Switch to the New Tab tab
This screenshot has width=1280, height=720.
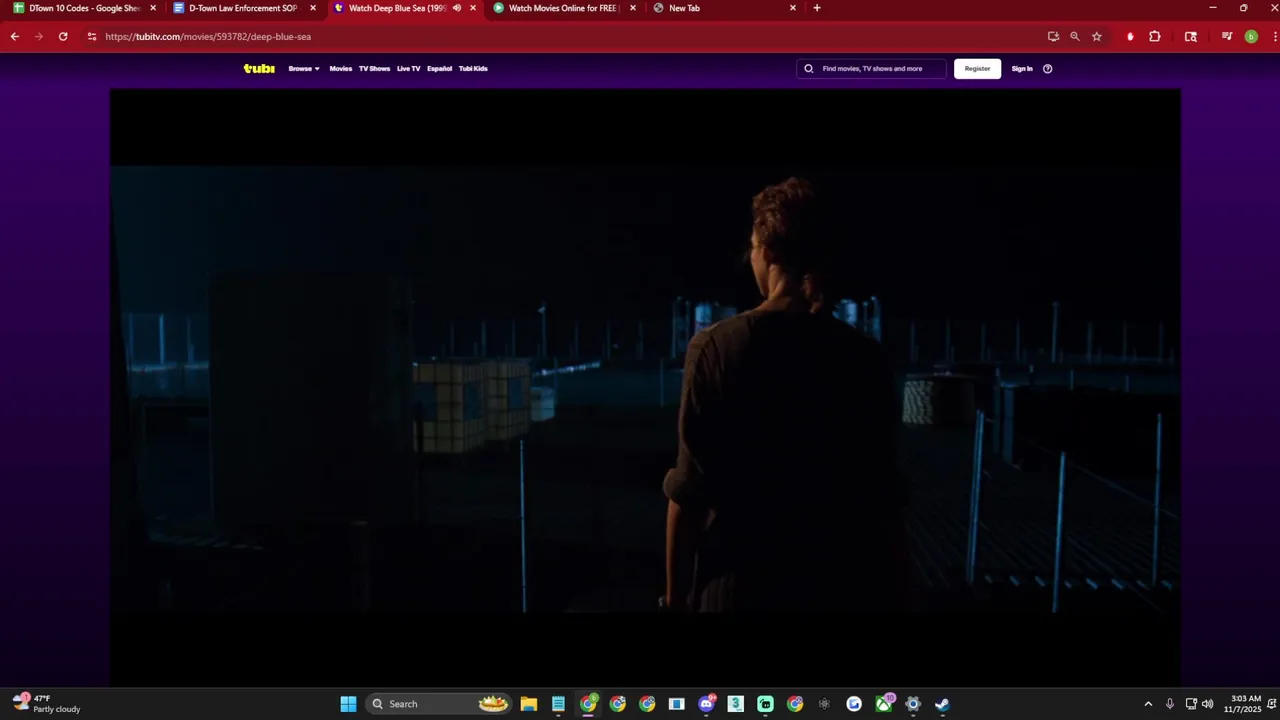coord(722,8)
